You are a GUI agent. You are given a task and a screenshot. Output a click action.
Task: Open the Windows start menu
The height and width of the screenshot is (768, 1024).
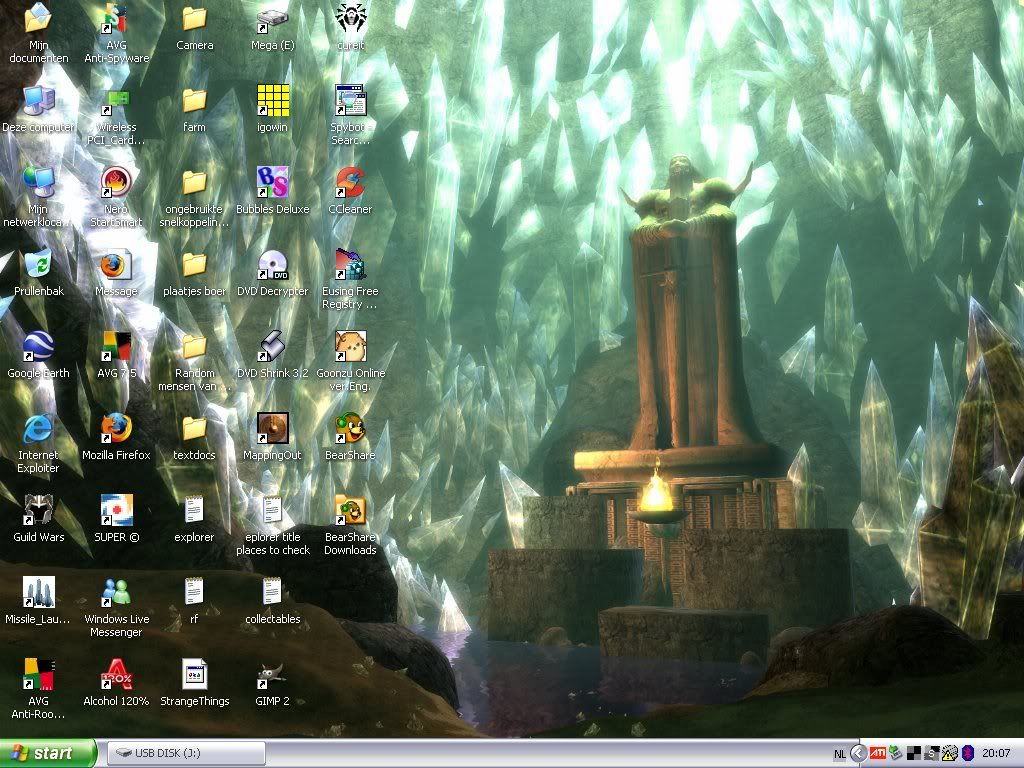point(48,753)
